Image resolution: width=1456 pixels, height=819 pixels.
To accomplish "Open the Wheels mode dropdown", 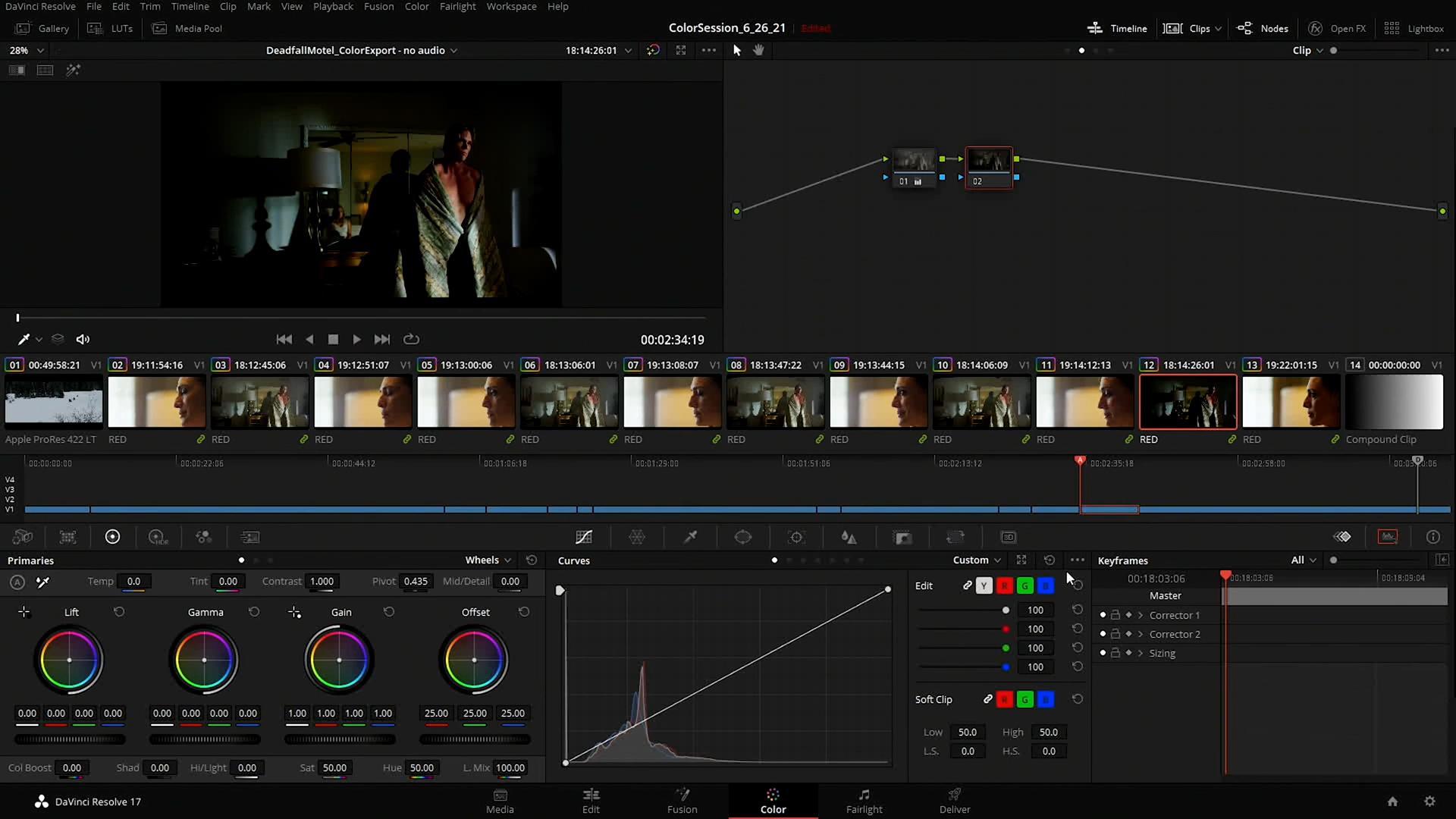I will click(x=488, y=560).
